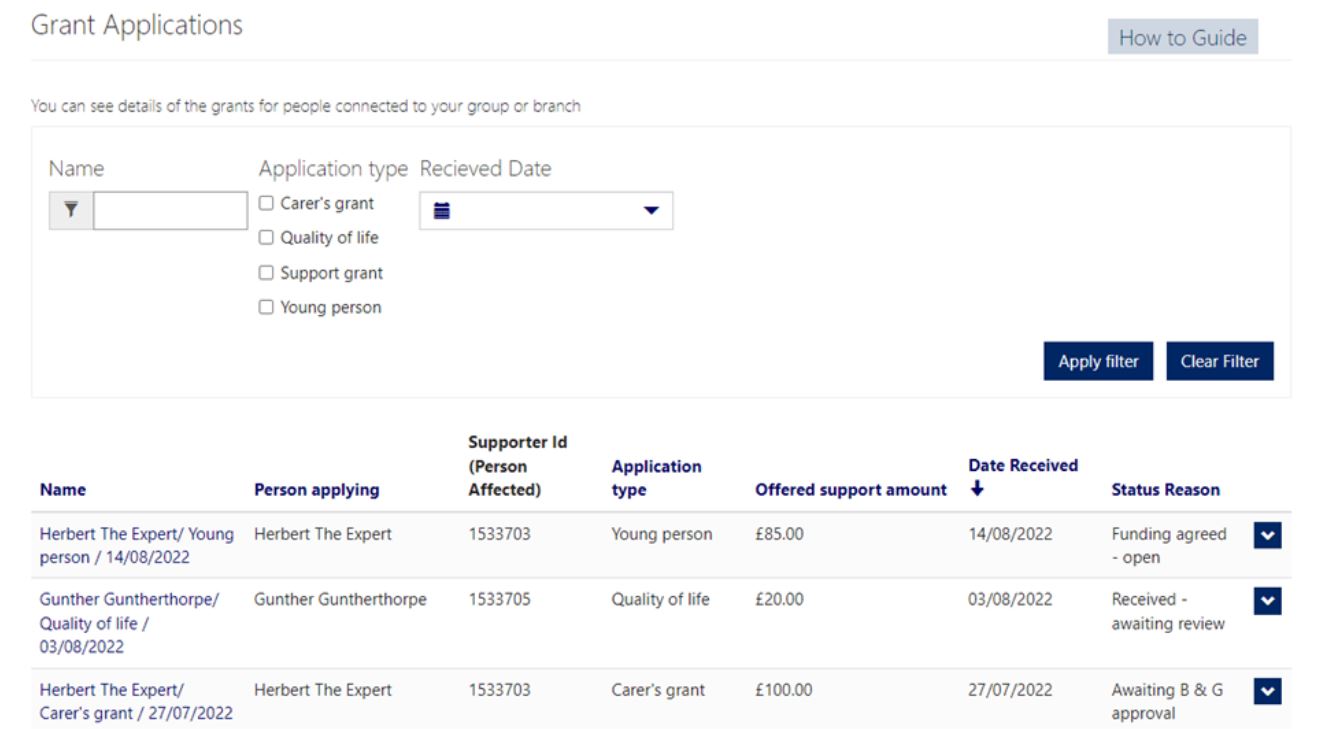Open Herbert The Expert Young person application
Viewport: 1320px width, 729px height.
(136, 545)
